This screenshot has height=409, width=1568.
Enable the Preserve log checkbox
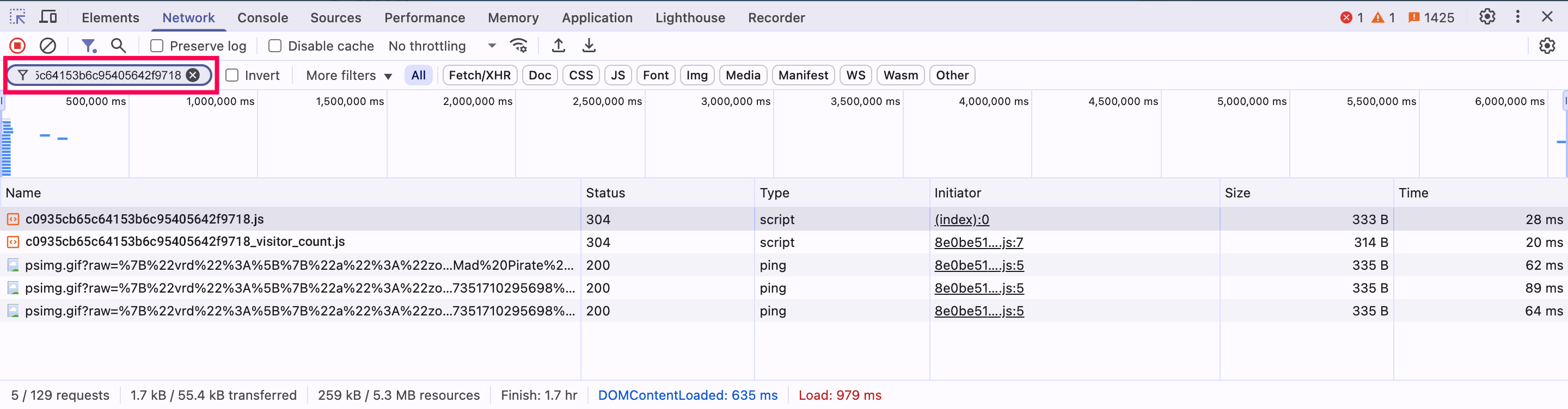157,46
